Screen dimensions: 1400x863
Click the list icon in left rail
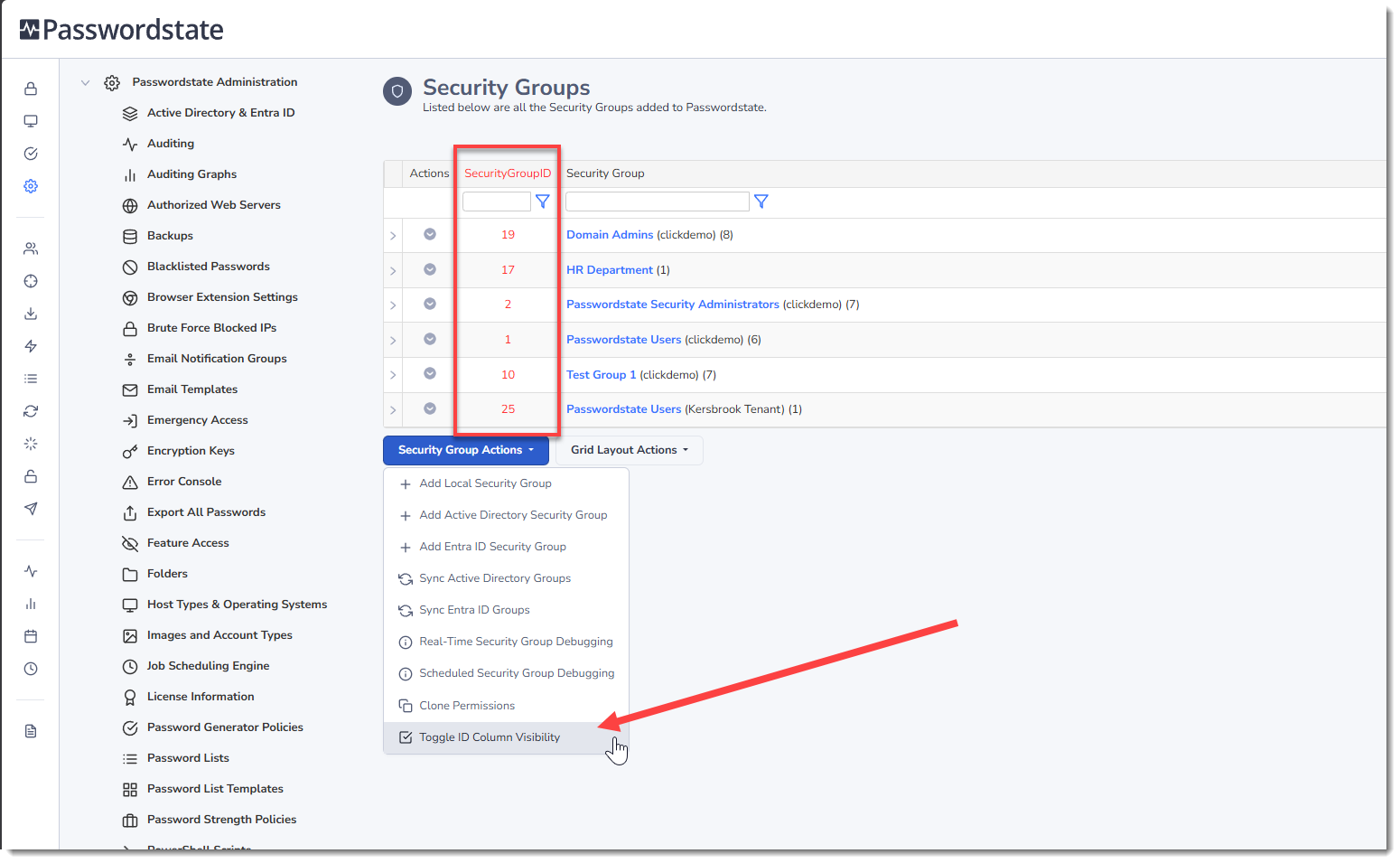pyautogui.click(x=31, y=379)
